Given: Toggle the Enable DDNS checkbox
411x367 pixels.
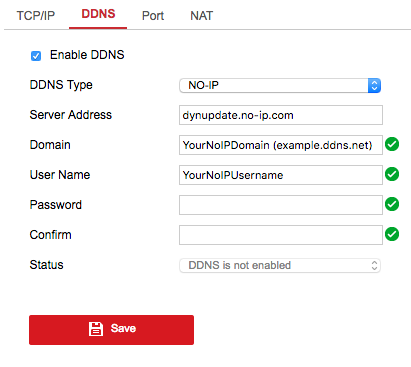Looking at the screenshot, I should click(x=36, y=56).
